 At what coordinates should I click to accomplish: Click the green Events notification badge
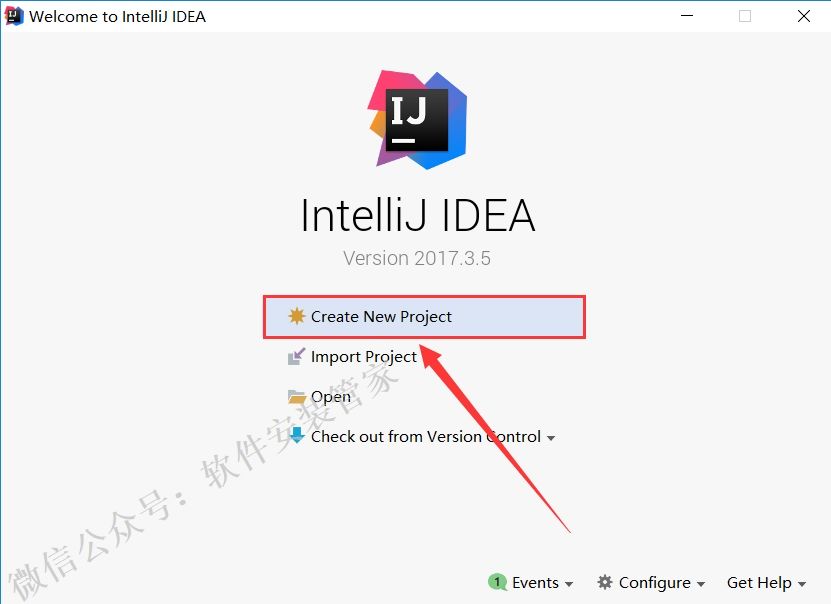pyautogui.click(x=497, y=582)
